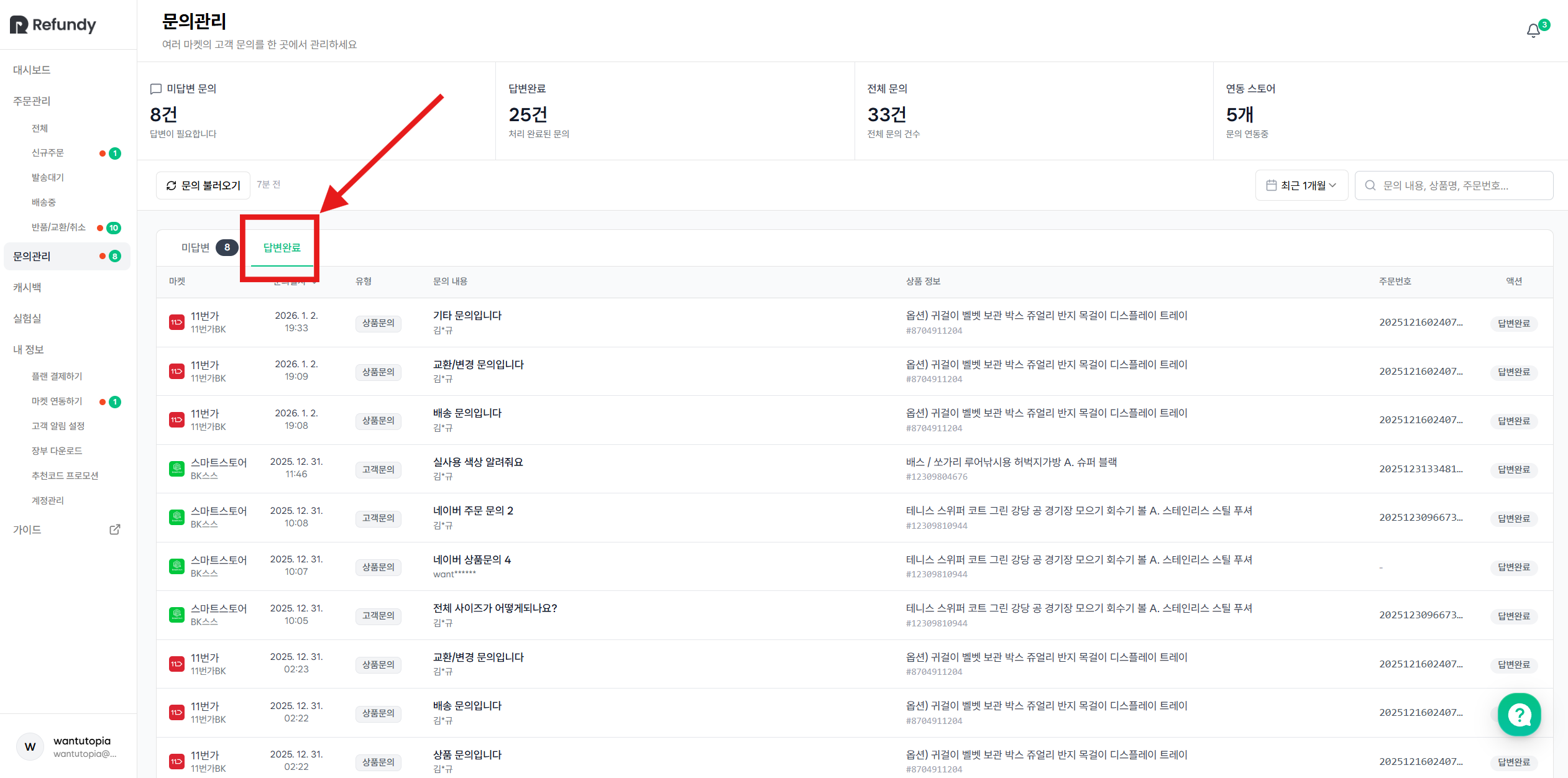Go to 반품/교환/취소 in the sidebar

coord(58,227)
